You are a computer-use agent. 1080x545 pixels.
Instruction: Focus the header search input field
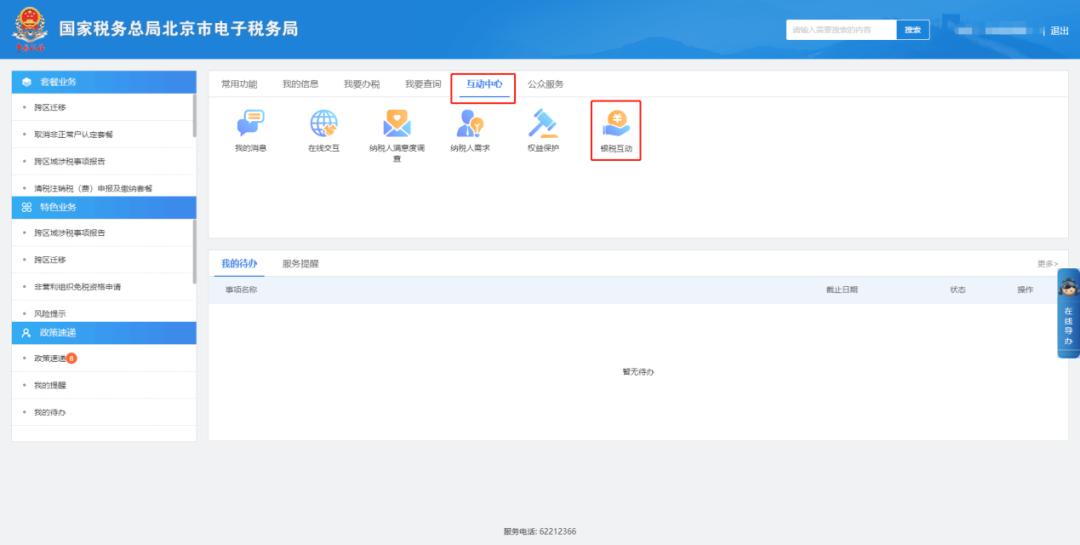(x=841, y=30)
